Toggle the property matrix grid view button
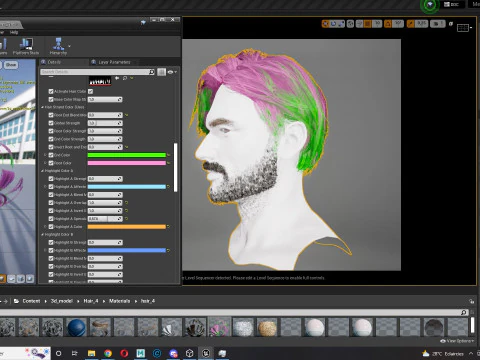This screenshot has width=480, height=360. [161, 72]
